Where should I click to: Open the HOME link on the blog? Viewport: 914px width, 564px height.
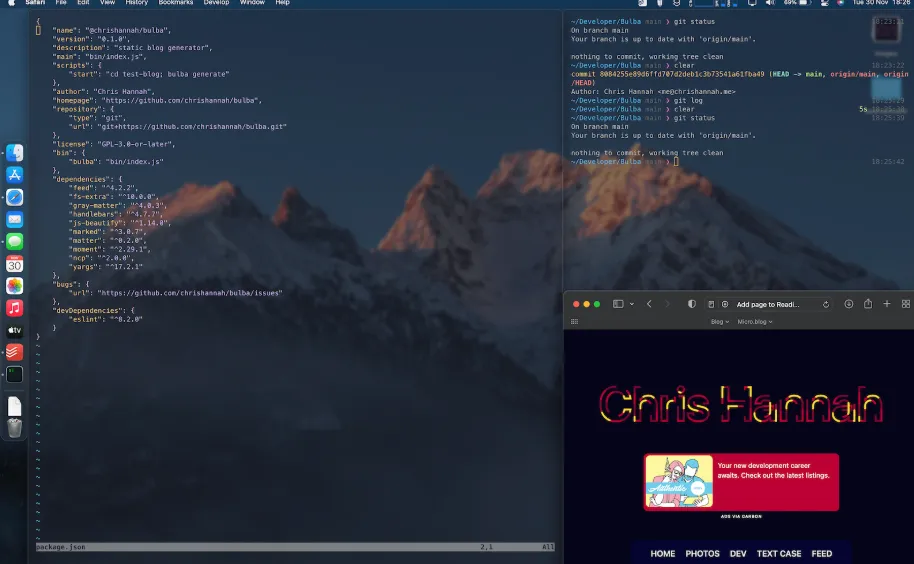pos(663,554)
